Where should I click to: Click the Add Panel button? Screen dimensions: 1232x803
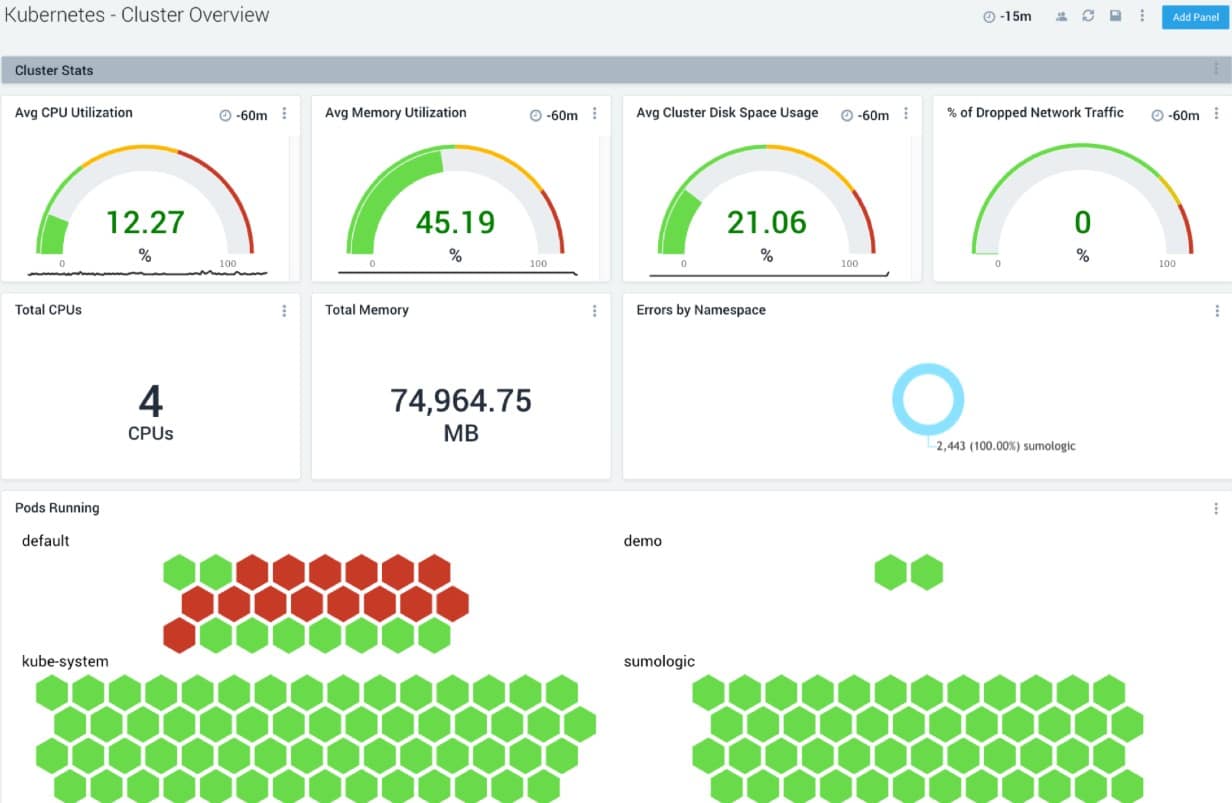tap(1195, 17)
